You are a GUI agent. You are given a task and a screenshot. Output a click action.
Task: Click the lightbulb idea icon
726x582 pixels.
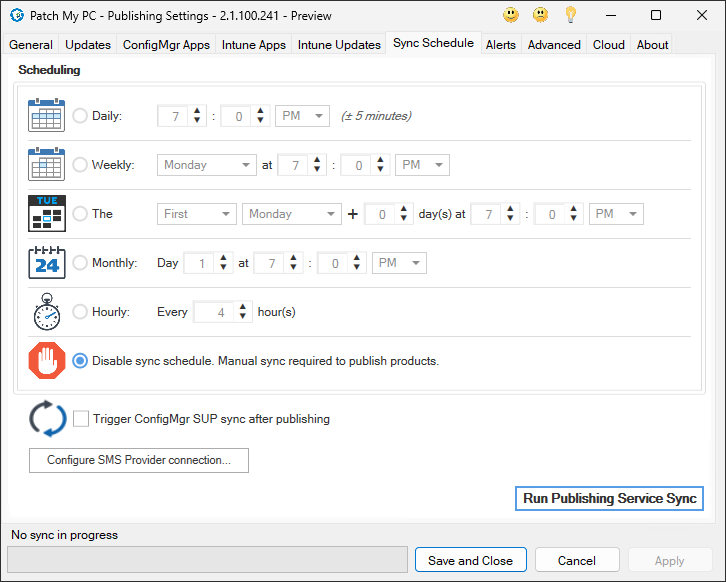pyautogui.click(x=570, y=15)
